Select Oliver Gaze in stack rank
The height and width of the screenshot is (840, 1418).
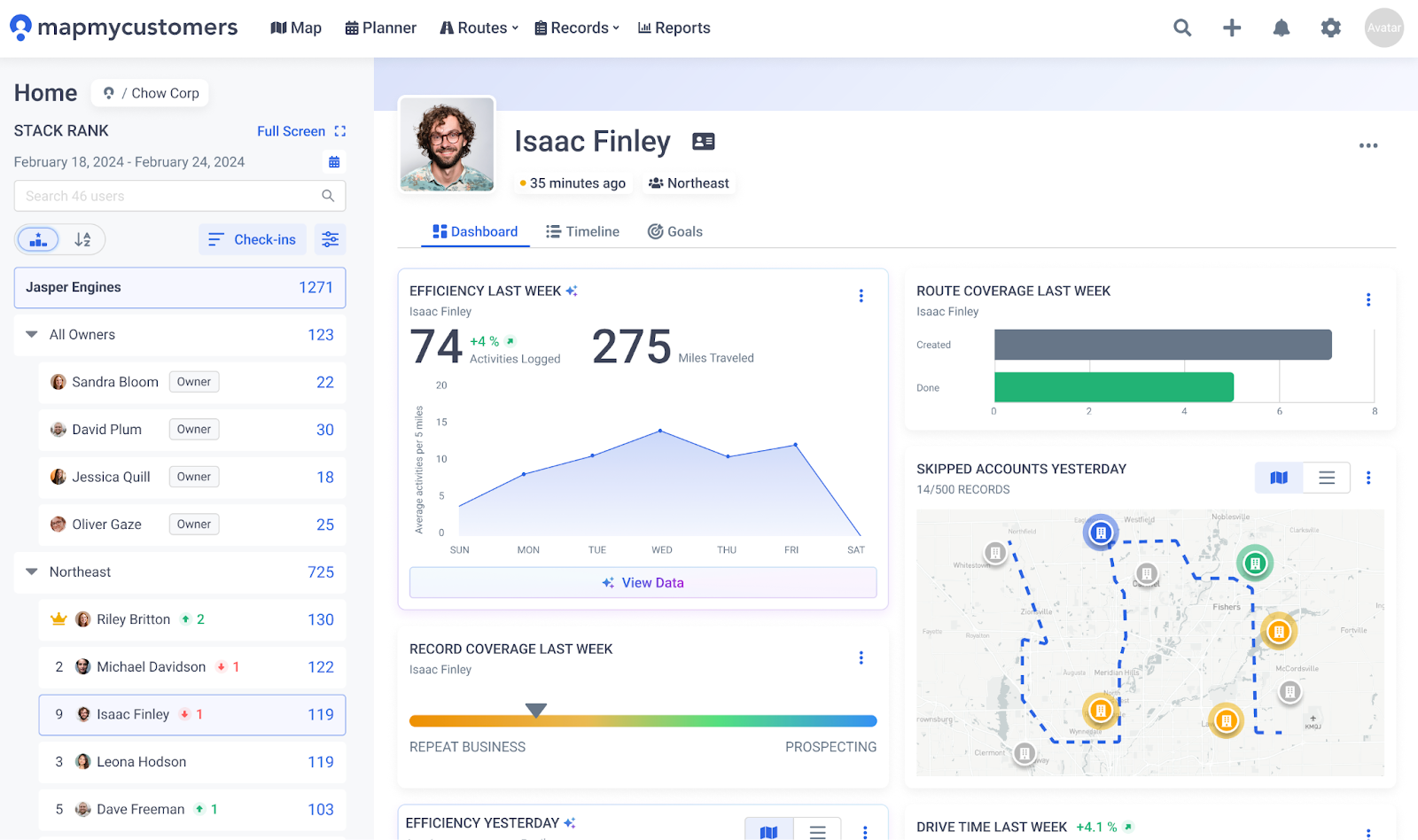(x=192, y=525)
